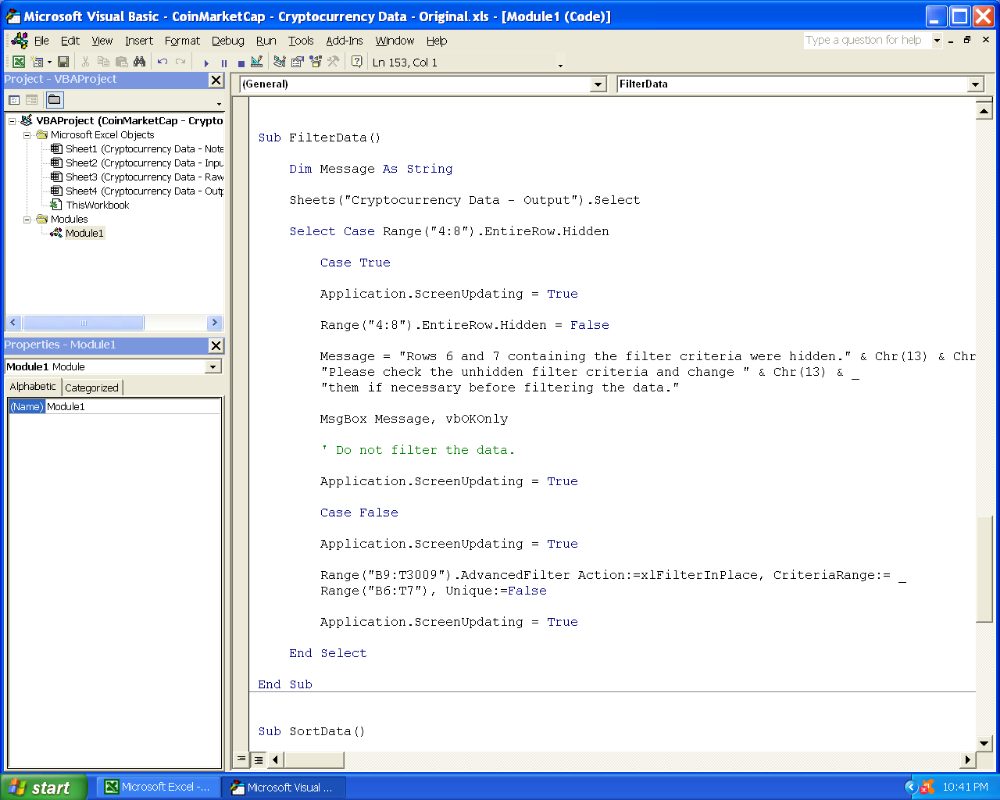Click the Type a question for help box
The width and height of the screenshot is (1000, 800).
(x=867, y=40)
